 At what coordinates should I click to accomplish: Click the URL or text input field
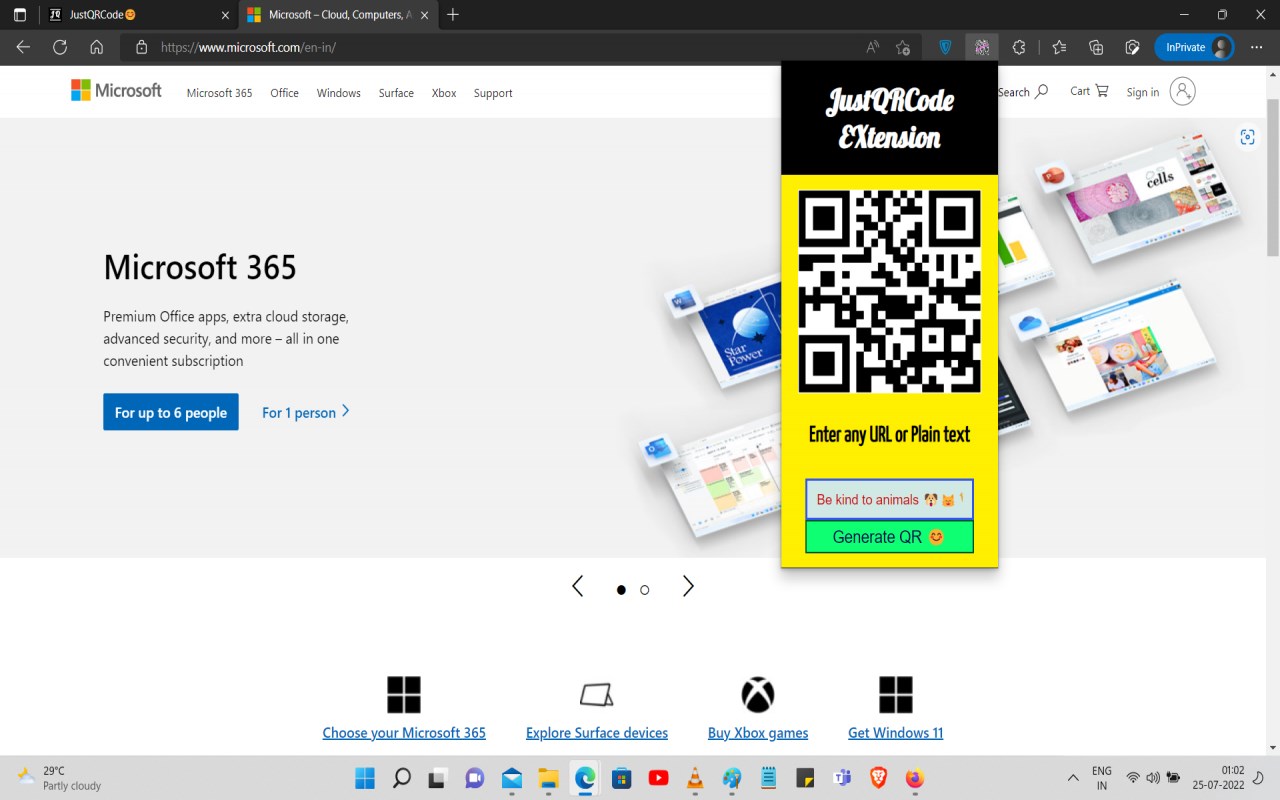click(x=889, y=499)
